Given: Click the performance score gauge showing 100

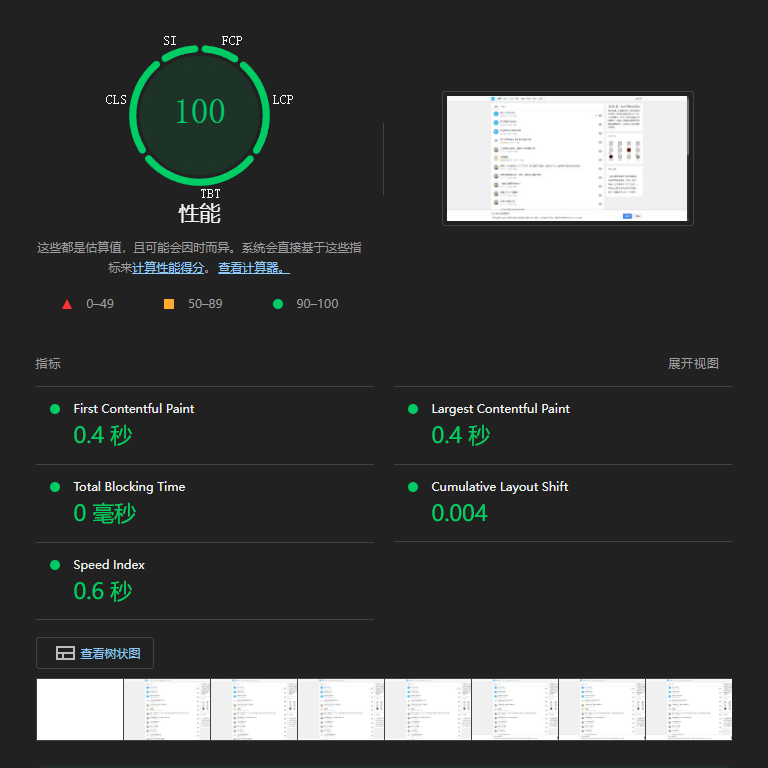Looking at the screenshot, I should [x=200, y=112].
